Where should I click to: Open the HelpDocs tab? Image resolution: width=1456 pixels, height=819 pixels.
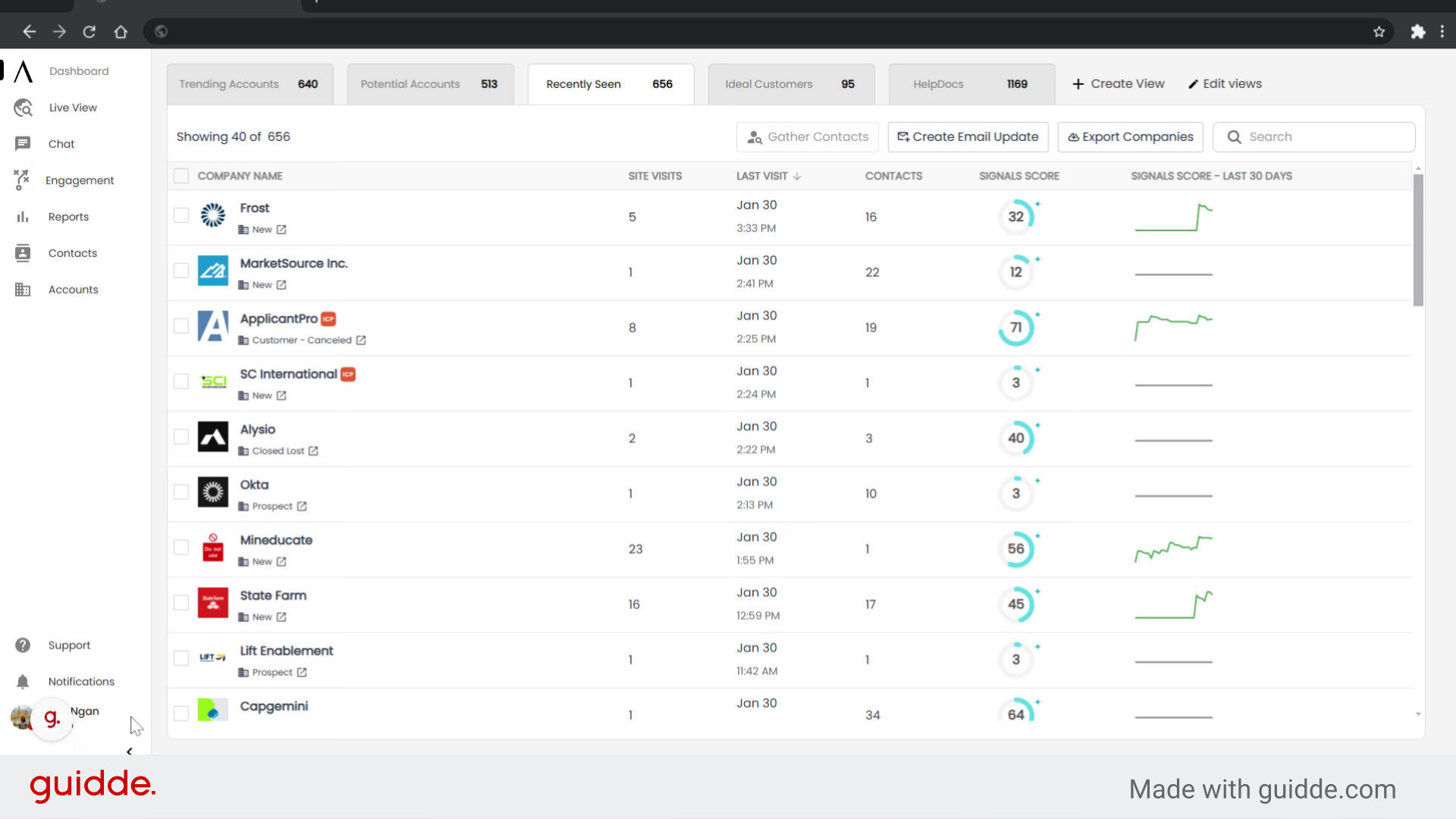(x=971, y=84)
